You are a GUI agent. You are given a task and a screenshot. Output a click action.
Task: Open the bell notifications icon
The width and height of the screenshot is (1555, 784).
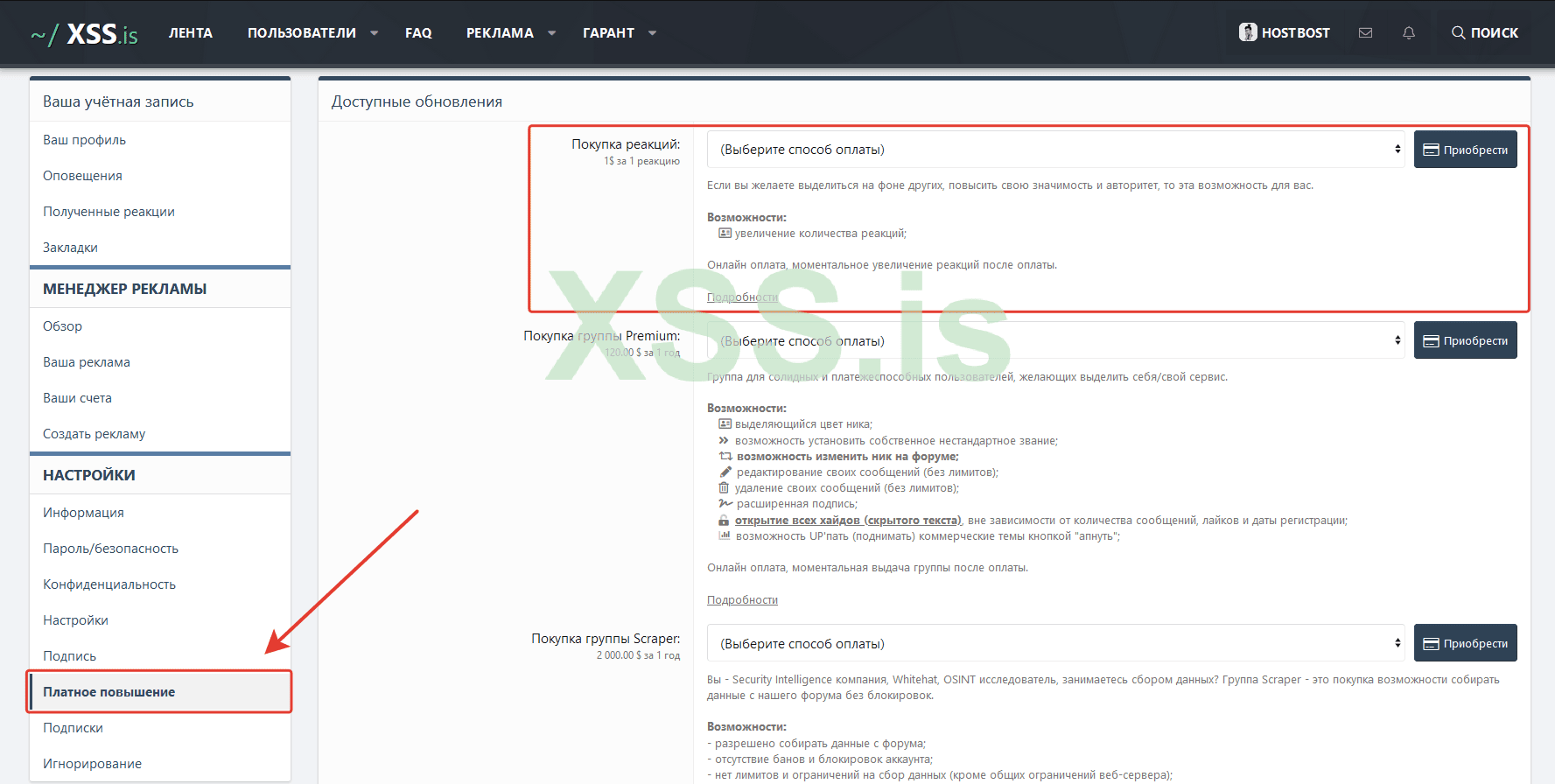click(x=1409, y=32)
